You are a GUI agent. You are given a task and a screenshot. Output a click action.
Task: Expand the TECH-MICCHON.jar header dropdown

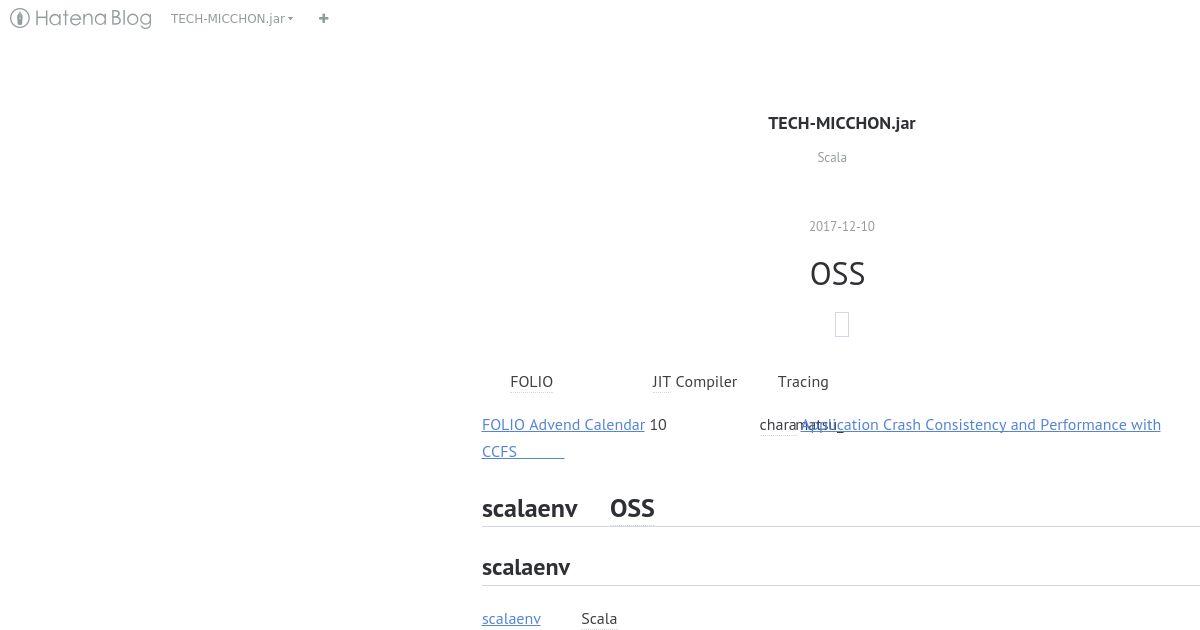232,18
